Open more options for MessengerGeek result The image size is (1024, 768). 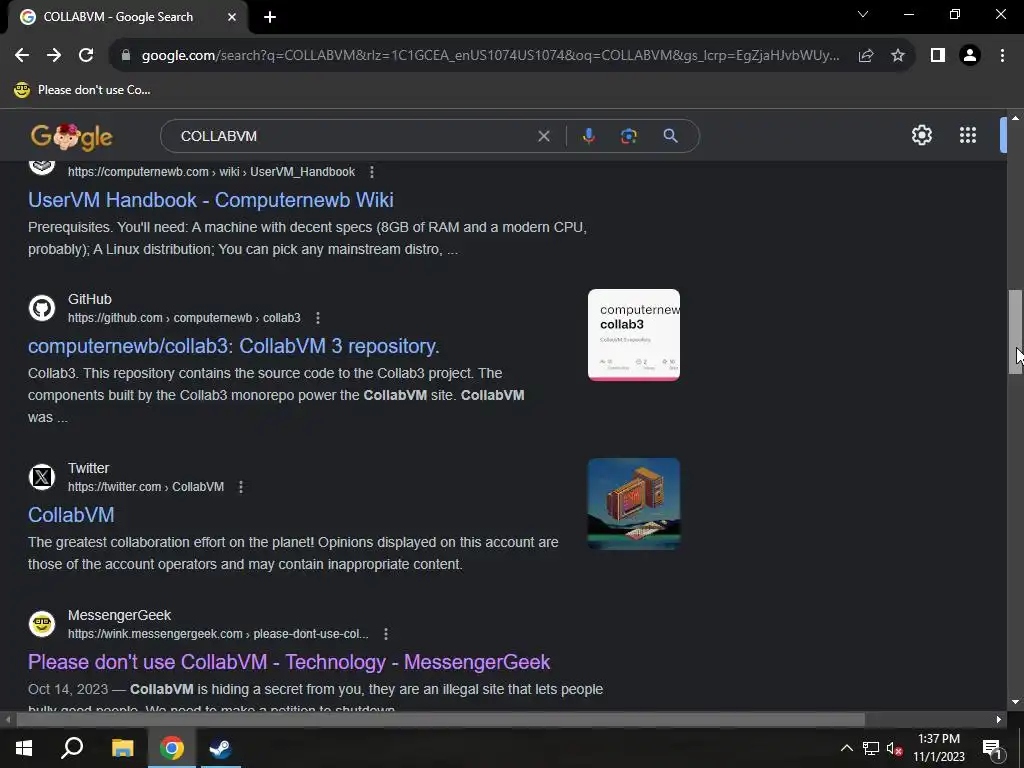pos(386,634)
